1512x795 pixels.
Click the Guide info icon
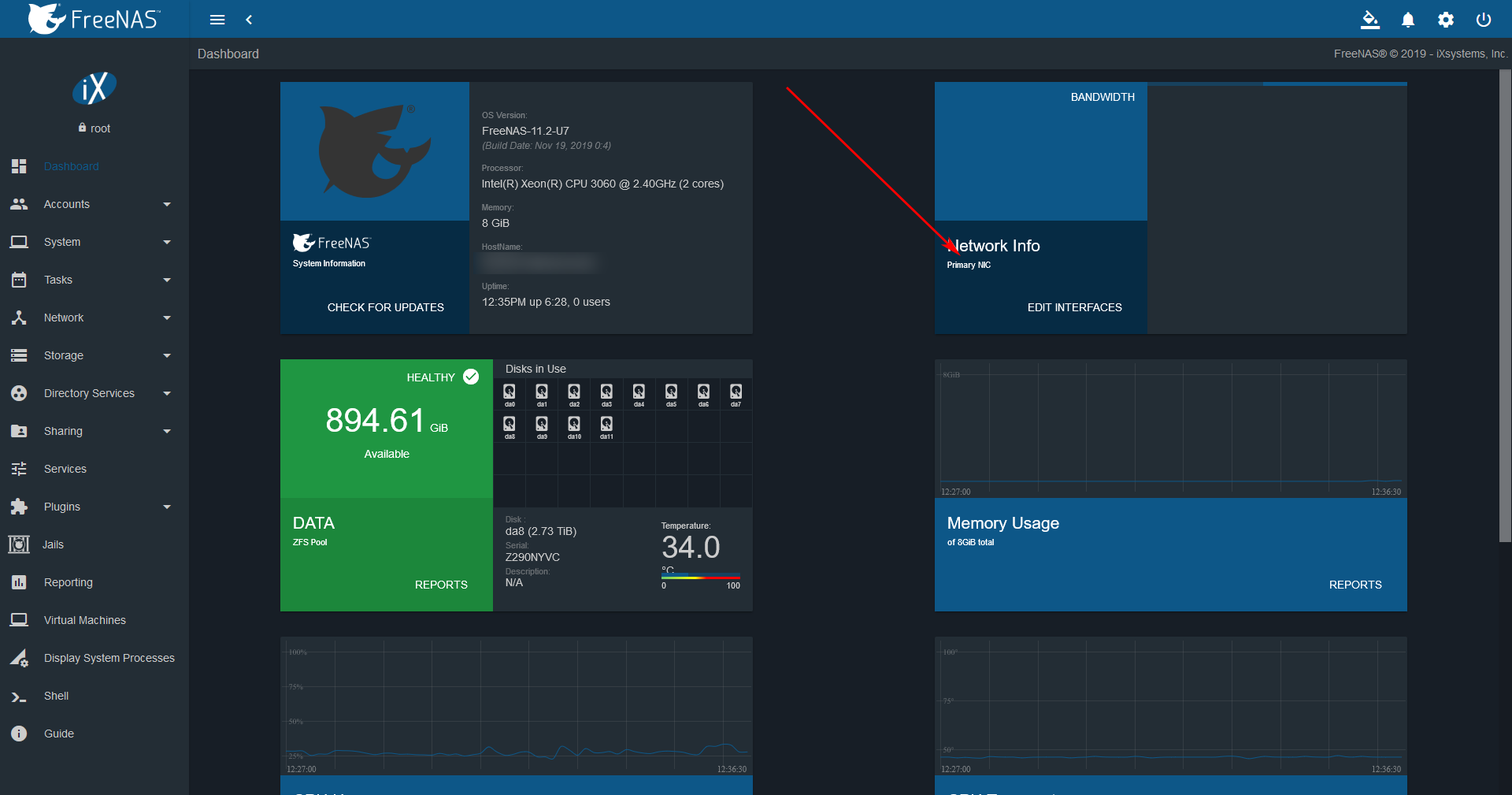(x=19, y=734)
